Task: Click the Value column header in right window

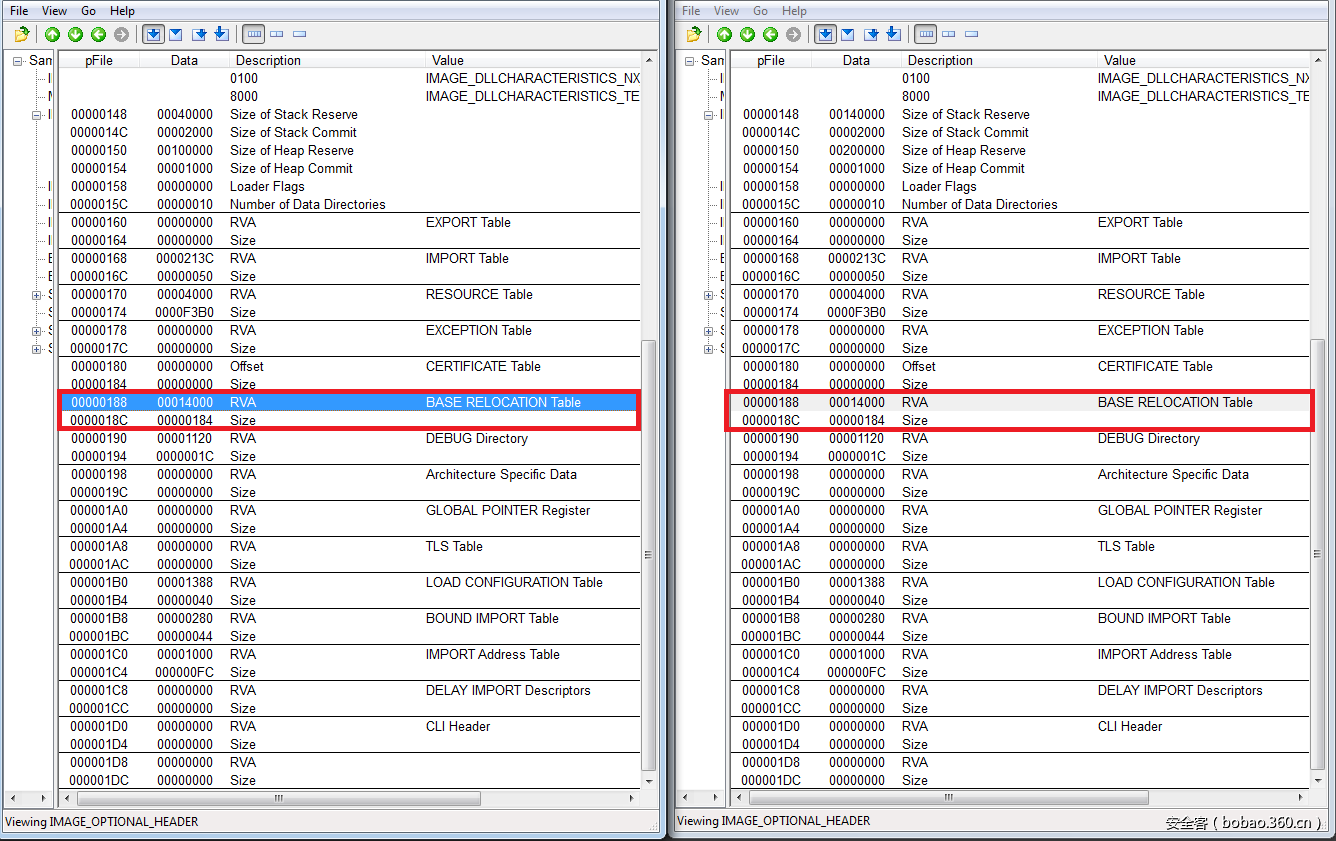Action: click(x=1120, y=60)
